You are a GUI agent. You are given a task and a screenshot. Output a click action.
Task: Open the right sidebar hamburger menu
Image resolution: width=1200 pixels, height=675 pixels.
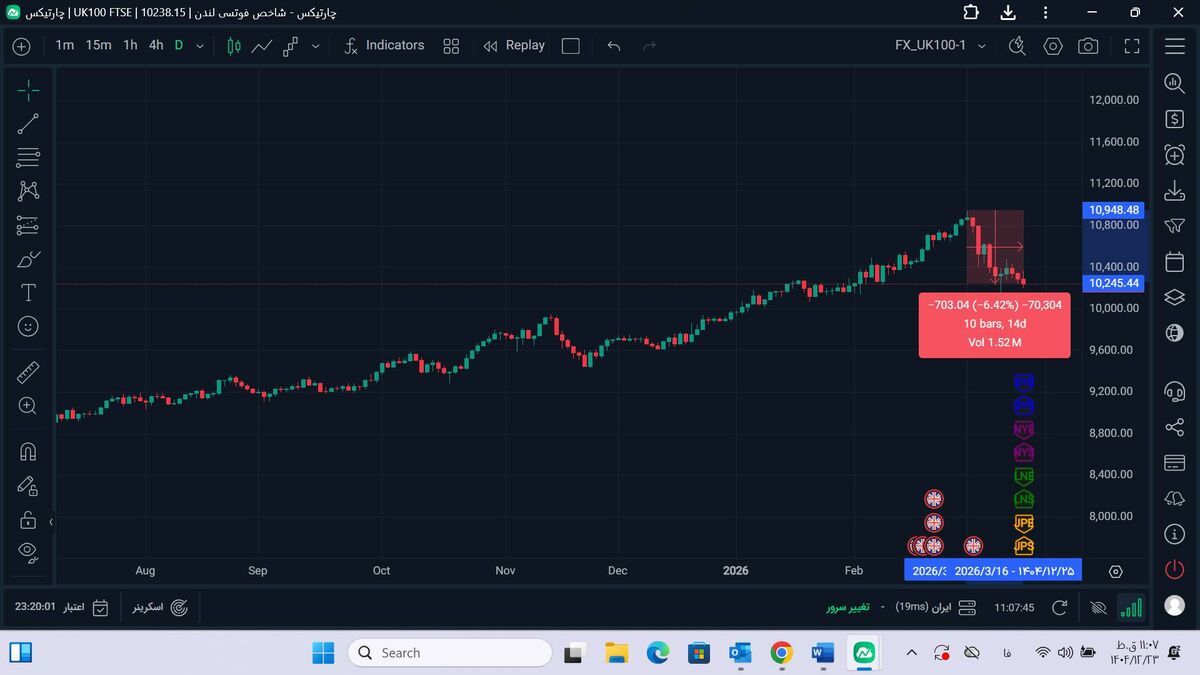click(1175, 46)
